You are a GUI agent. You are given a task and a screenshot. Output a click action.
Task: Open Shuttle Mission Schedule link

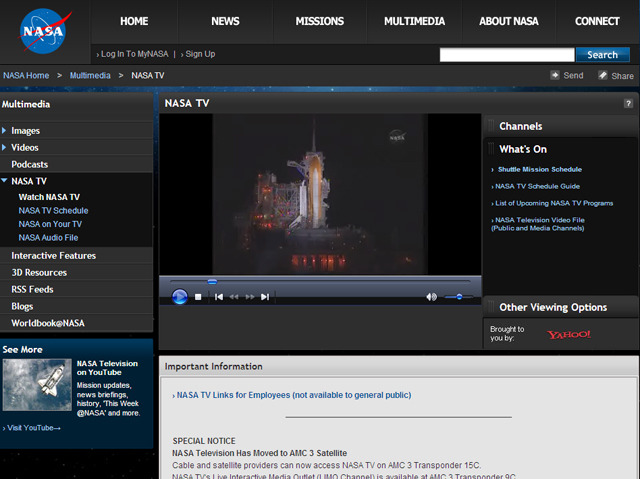click(540, 169)
